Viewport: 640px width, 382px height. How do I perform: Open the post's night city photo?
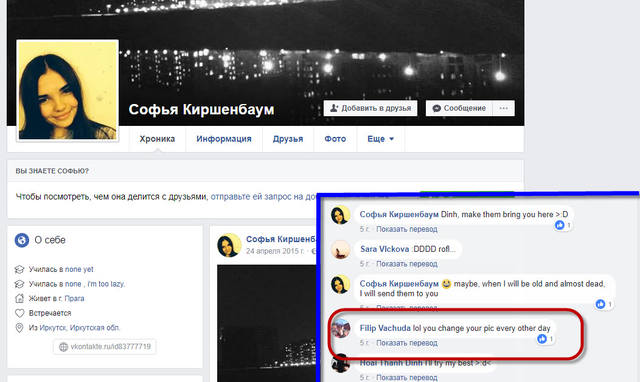267,323
